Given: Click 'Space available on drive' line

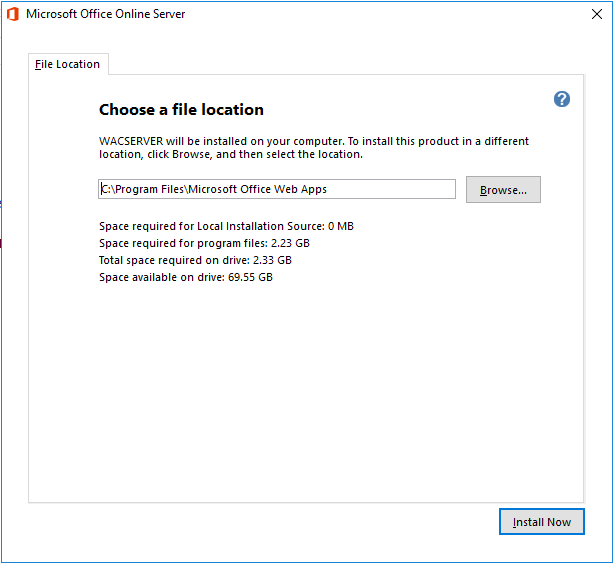Looking at the screenshot, I should 185,277.
